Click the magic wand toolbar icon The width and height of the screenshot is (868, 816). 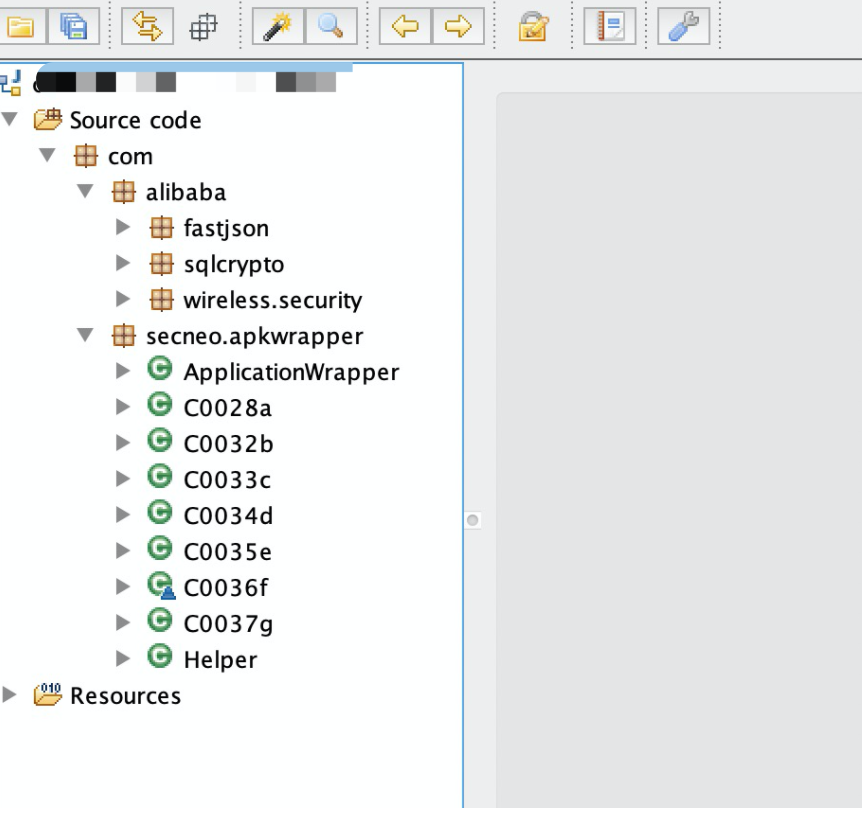point(278,26)
